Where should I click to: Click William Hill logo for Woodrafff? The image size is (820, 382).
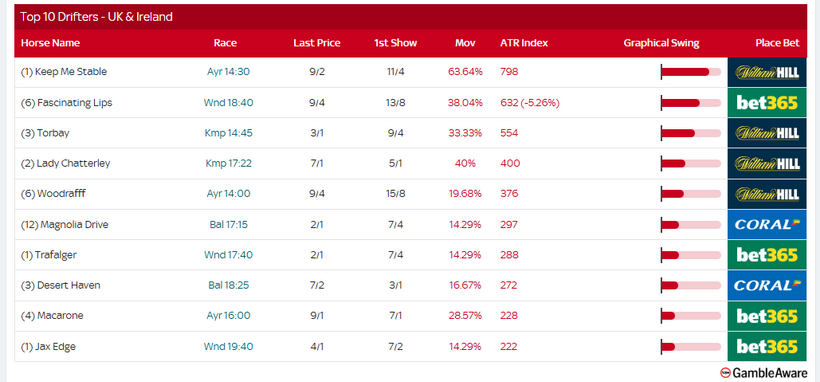tap(767, 194)
